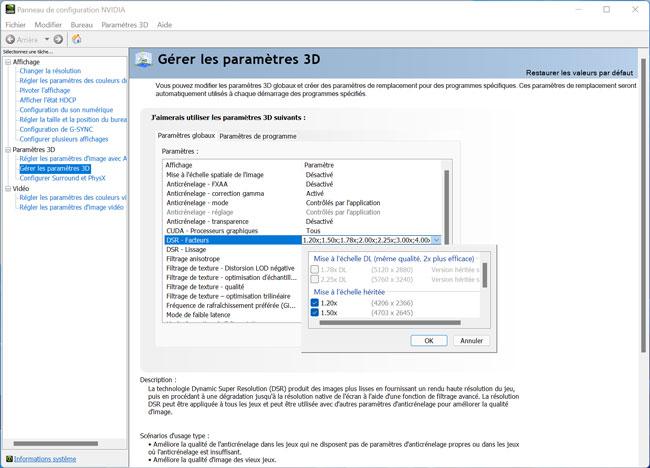Click Annuler in the DSR popup

(470, 340)
